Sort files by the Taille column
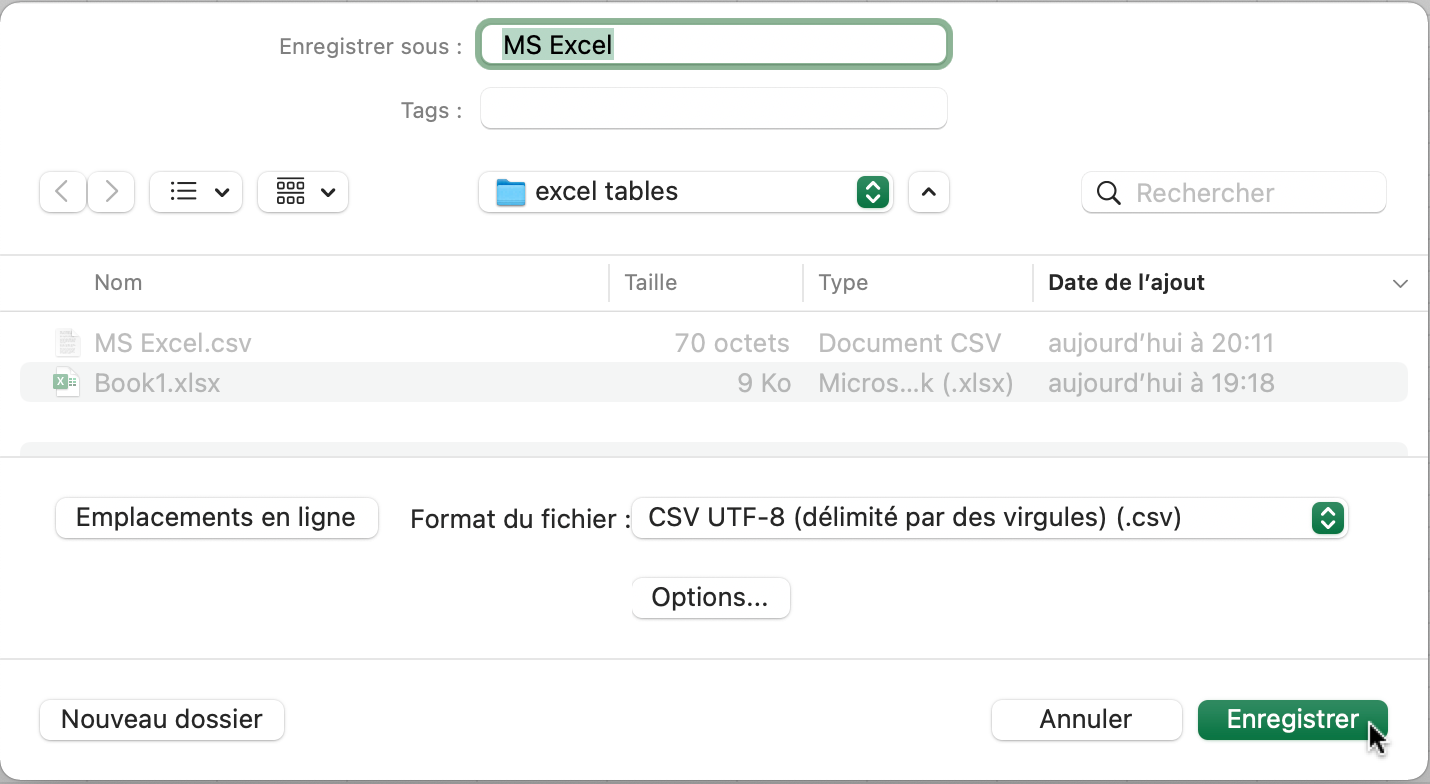 (x=651, y=283)
